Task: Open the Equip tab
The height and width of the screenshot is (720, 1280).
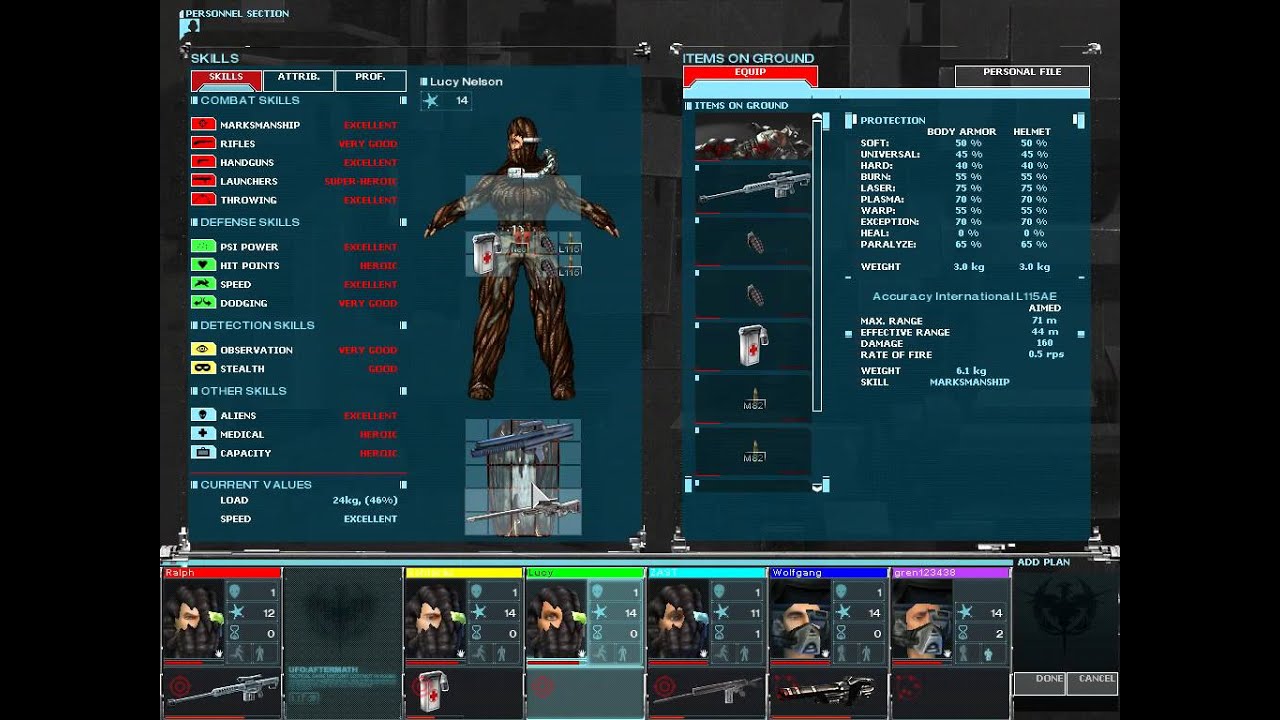Action: coord(750,75)
